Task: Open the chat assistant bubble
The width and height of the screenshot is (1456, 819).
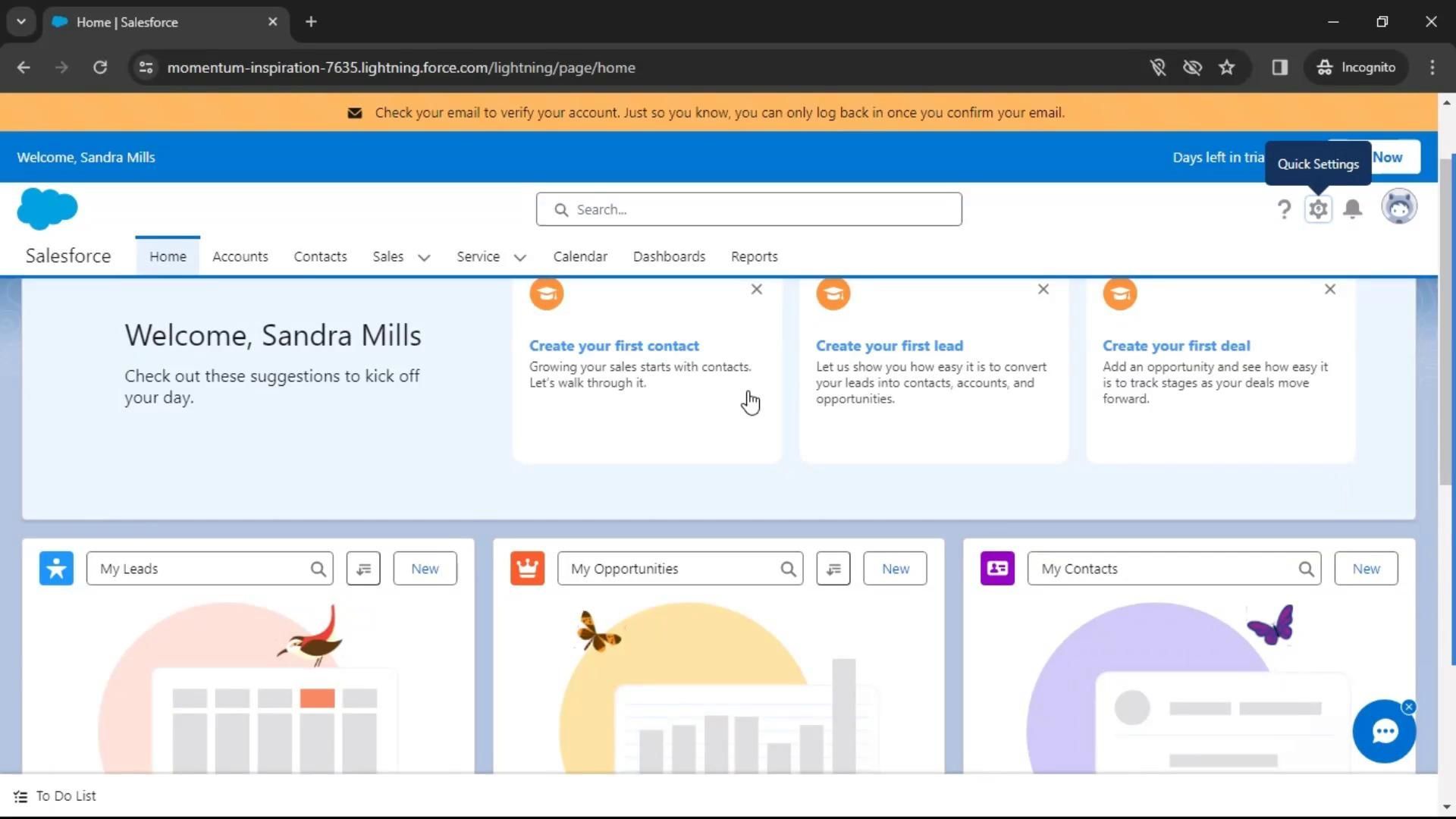Action: coord(1384,731)
